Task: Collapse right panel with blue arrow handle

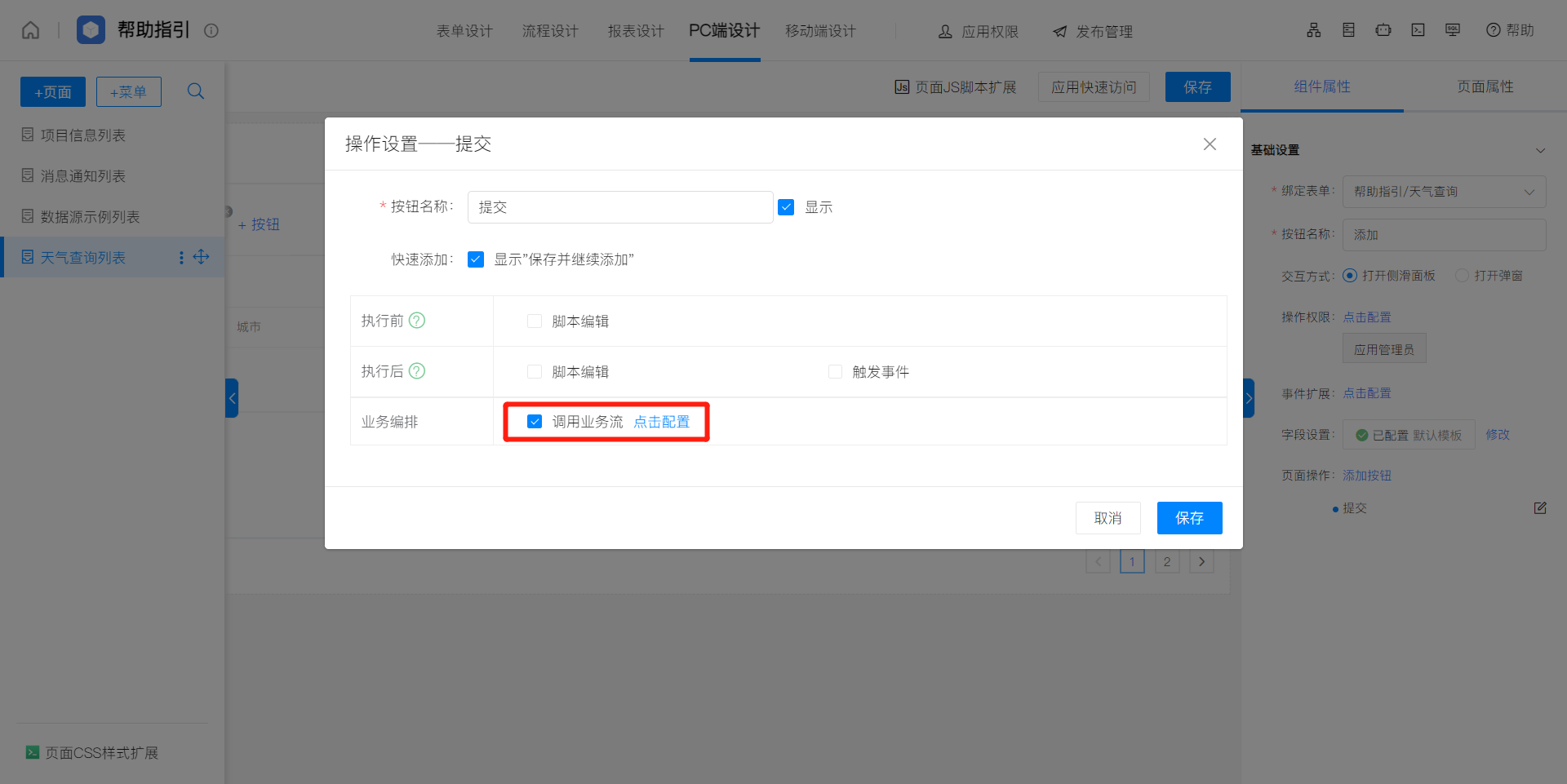Action: coord(1249,398)
